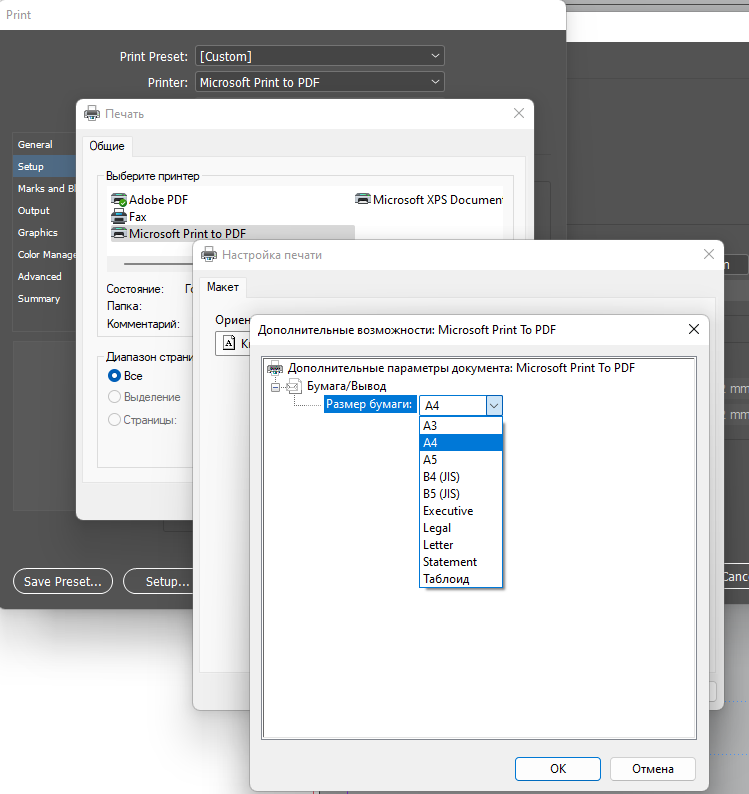Choose Таблоид paper size
The image size is (749, 794).
pos(461,579)
